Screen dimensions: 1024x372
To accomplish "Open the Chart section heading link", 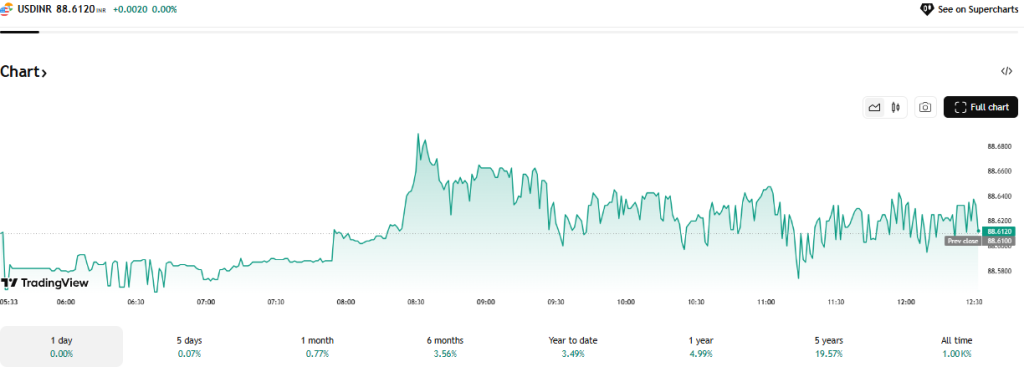I will [24, 72].
